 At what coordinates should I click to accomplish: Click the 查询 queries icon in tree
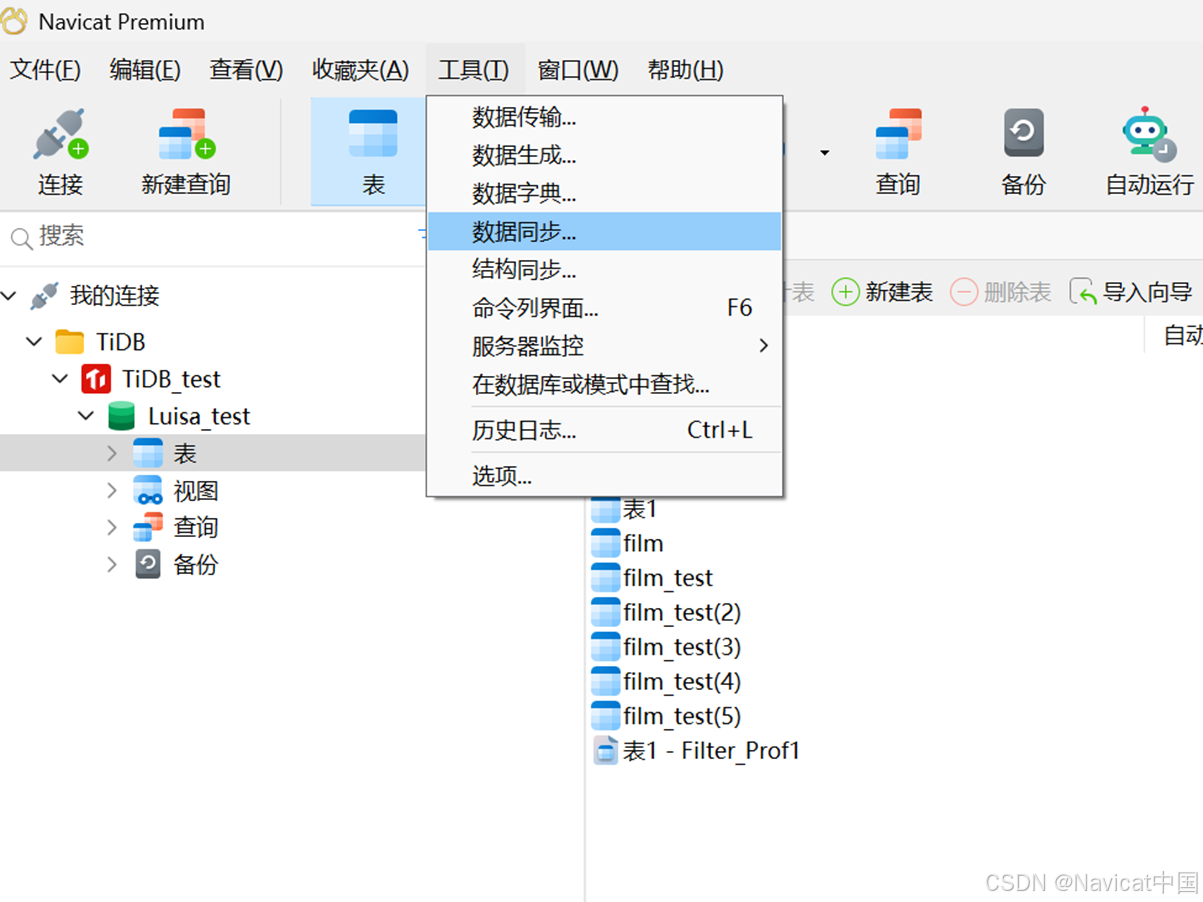148,527
